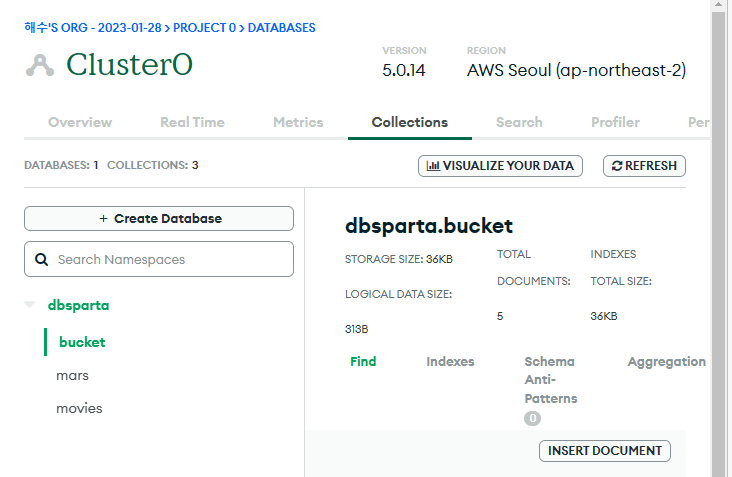732x477 pixels.
Task: Click the Schema Anti-Patterns zero badge
Action: pyautogui.click(x=532, y=418)
